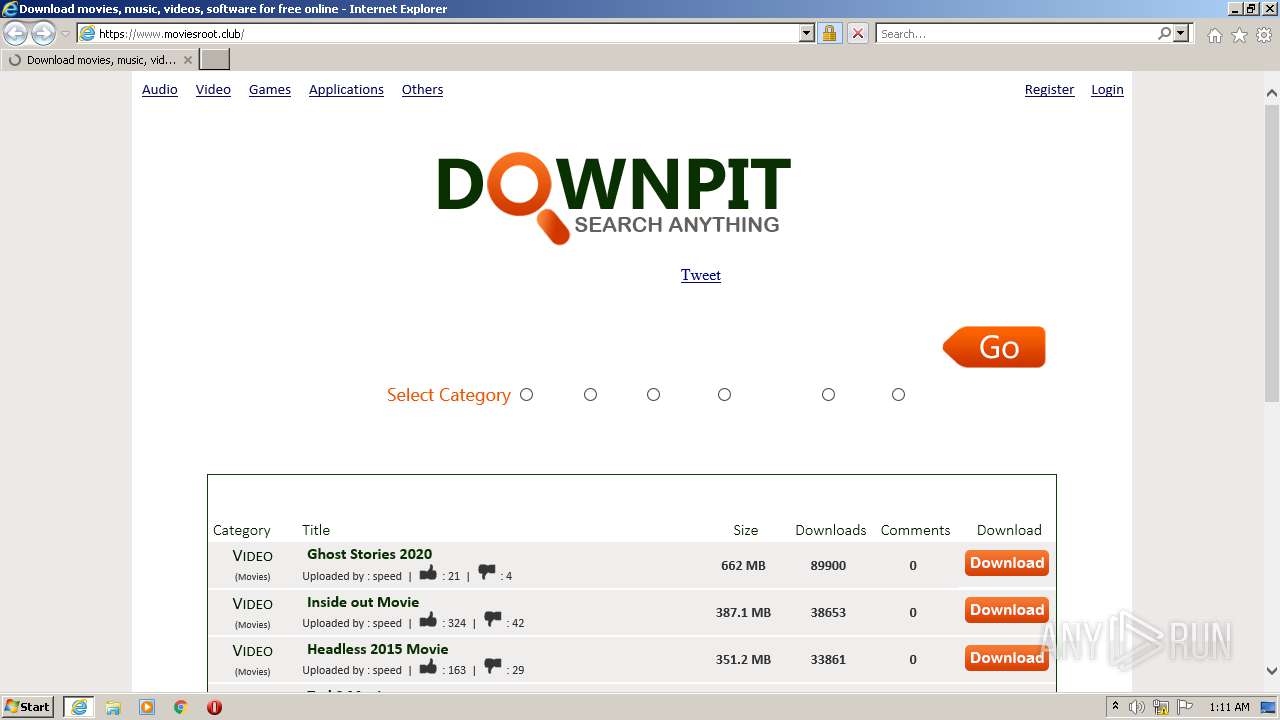Click thumbs up icon for Ghost Stories 2020

[x=428, y=573]
